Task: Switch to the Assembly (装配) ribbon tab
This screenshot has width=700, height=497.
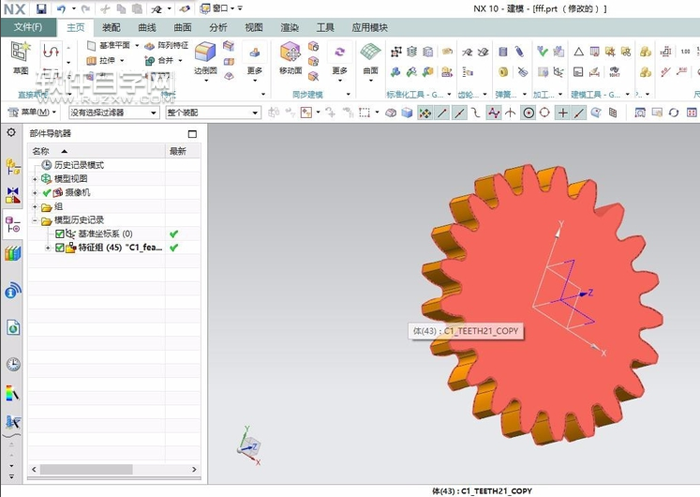Action: pyautogui.click(x=111, y=27)
